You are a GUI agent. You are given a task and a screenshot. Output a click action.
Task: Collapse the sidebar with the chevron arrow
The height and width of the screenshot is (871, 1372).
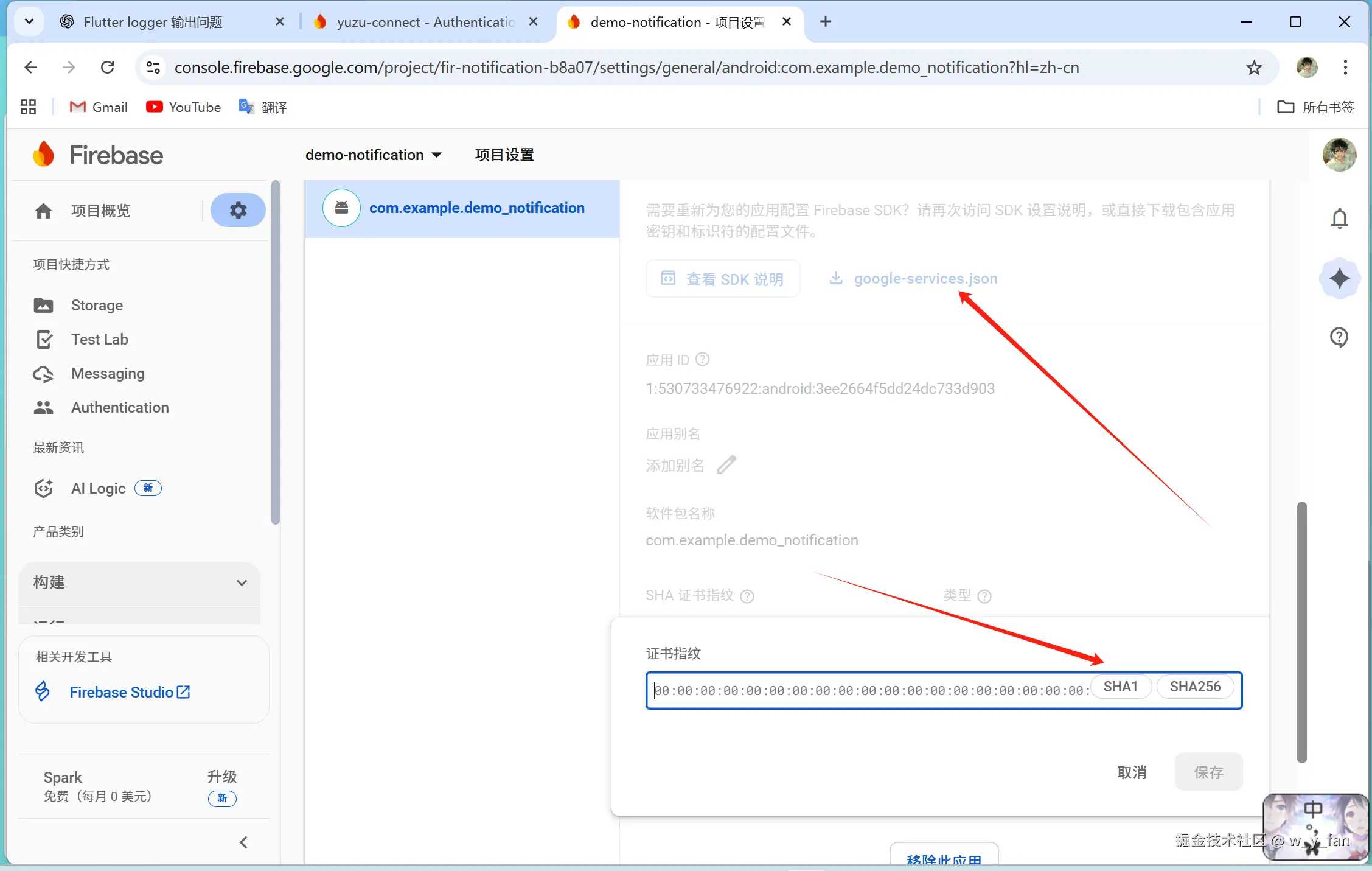[x=243, y=842]
